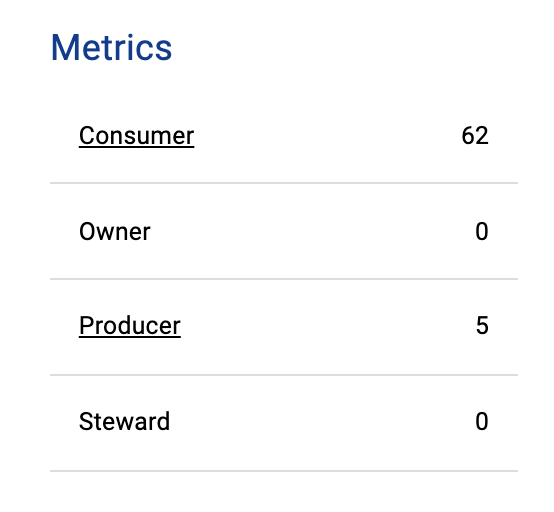Click the divider line below Producer row
554x512 pixels.
tap(284, 375)
